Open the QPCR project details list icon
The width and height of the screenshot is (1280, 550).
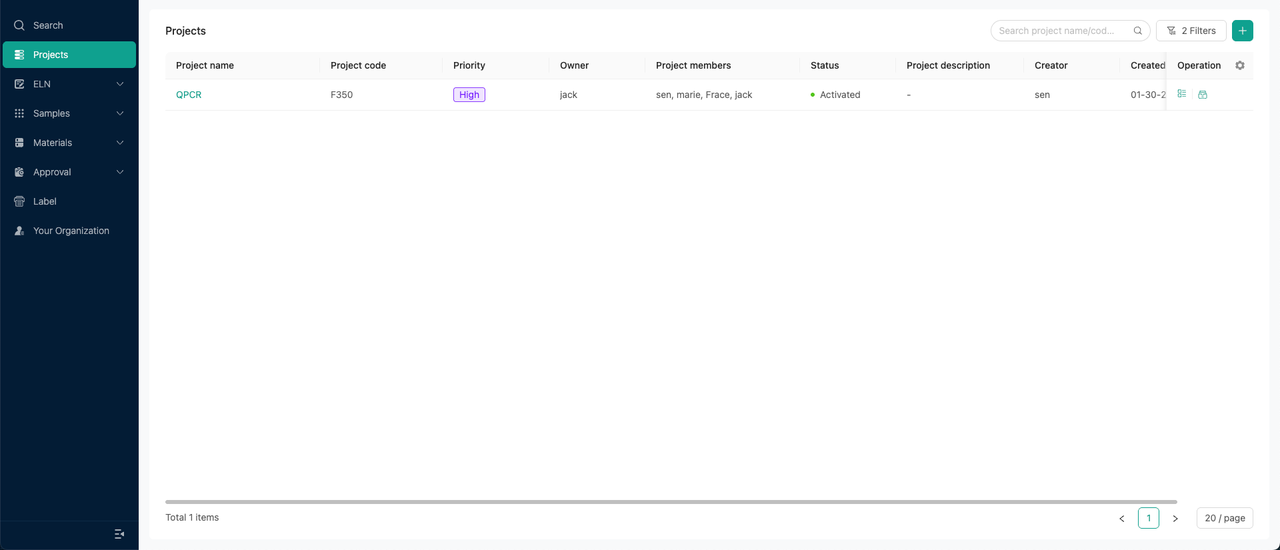point(1182,94)
